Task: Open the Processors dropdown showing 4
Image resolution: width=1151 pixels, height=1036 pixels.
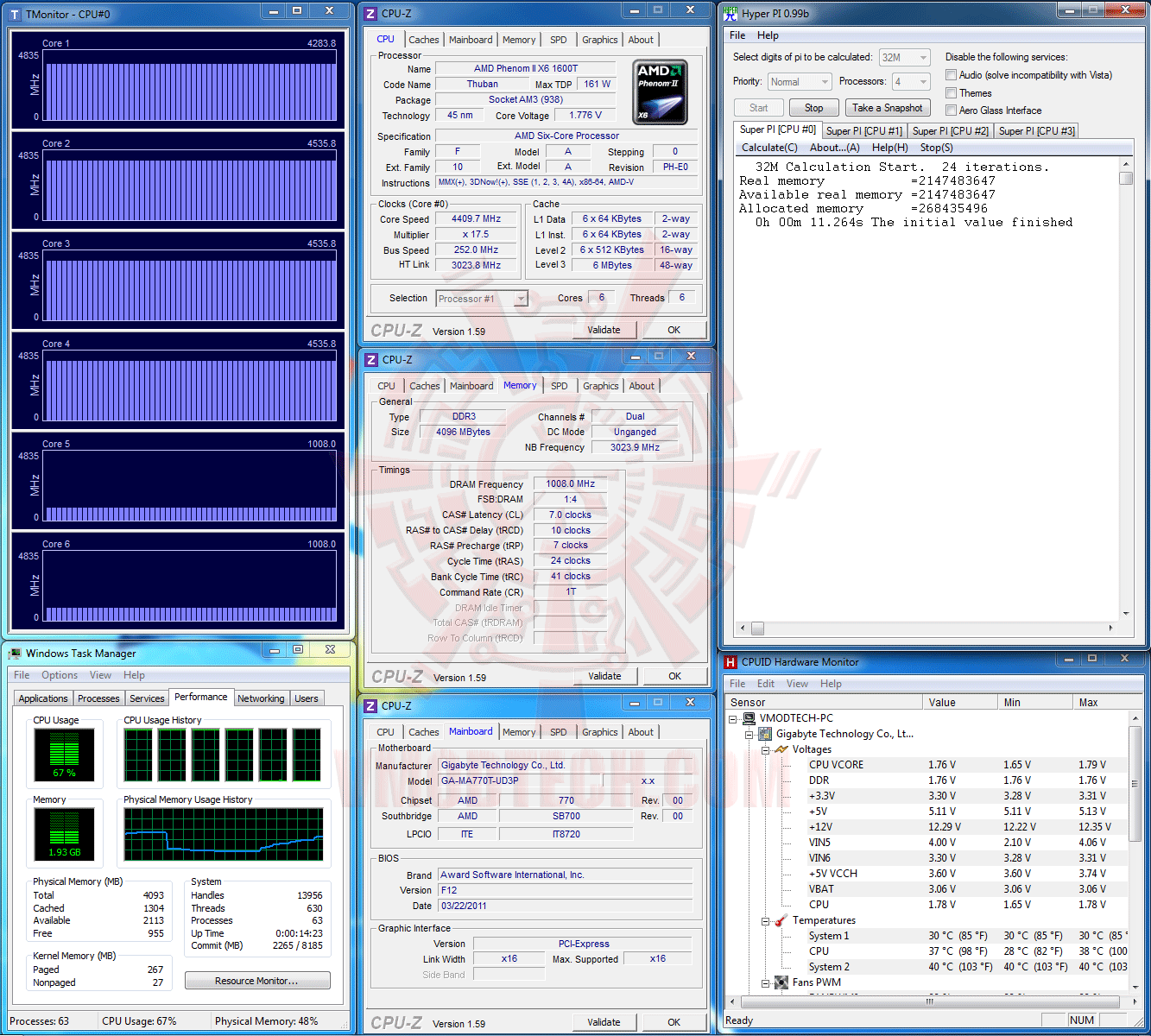Action: (x=911, y=81)
